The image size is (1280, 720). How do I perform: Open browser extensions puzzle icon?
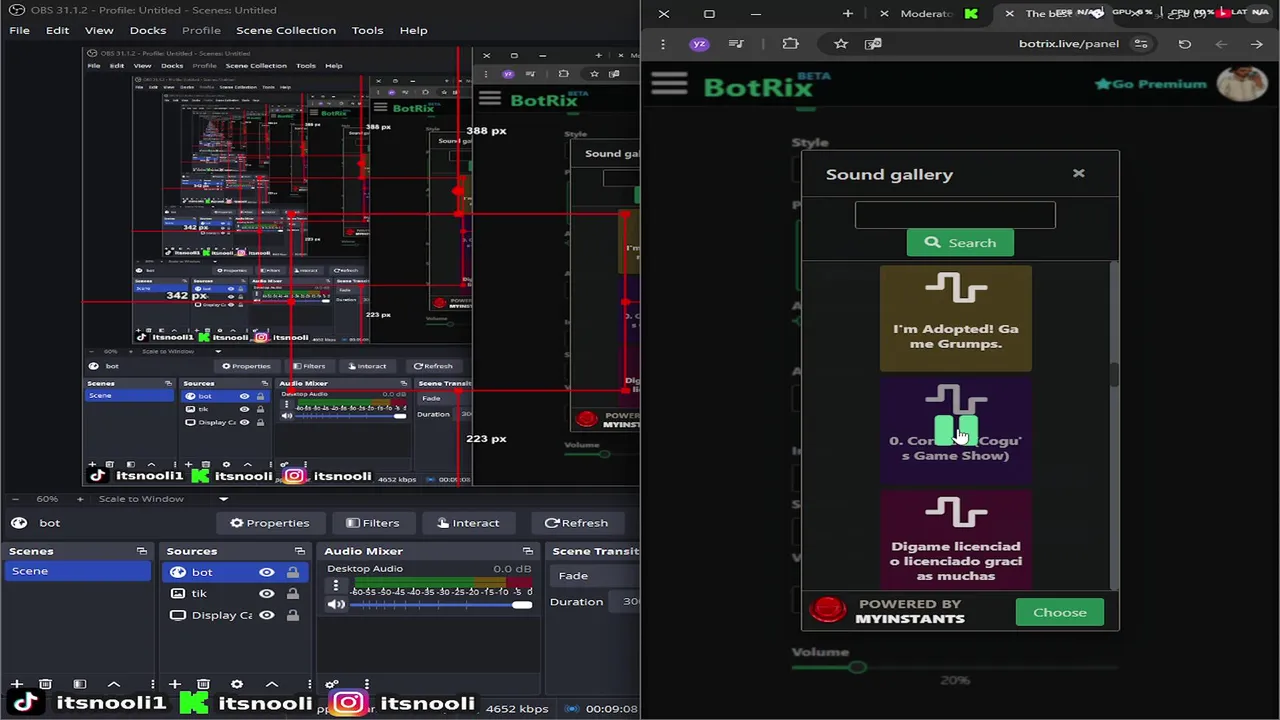click(x=791, y=44)
